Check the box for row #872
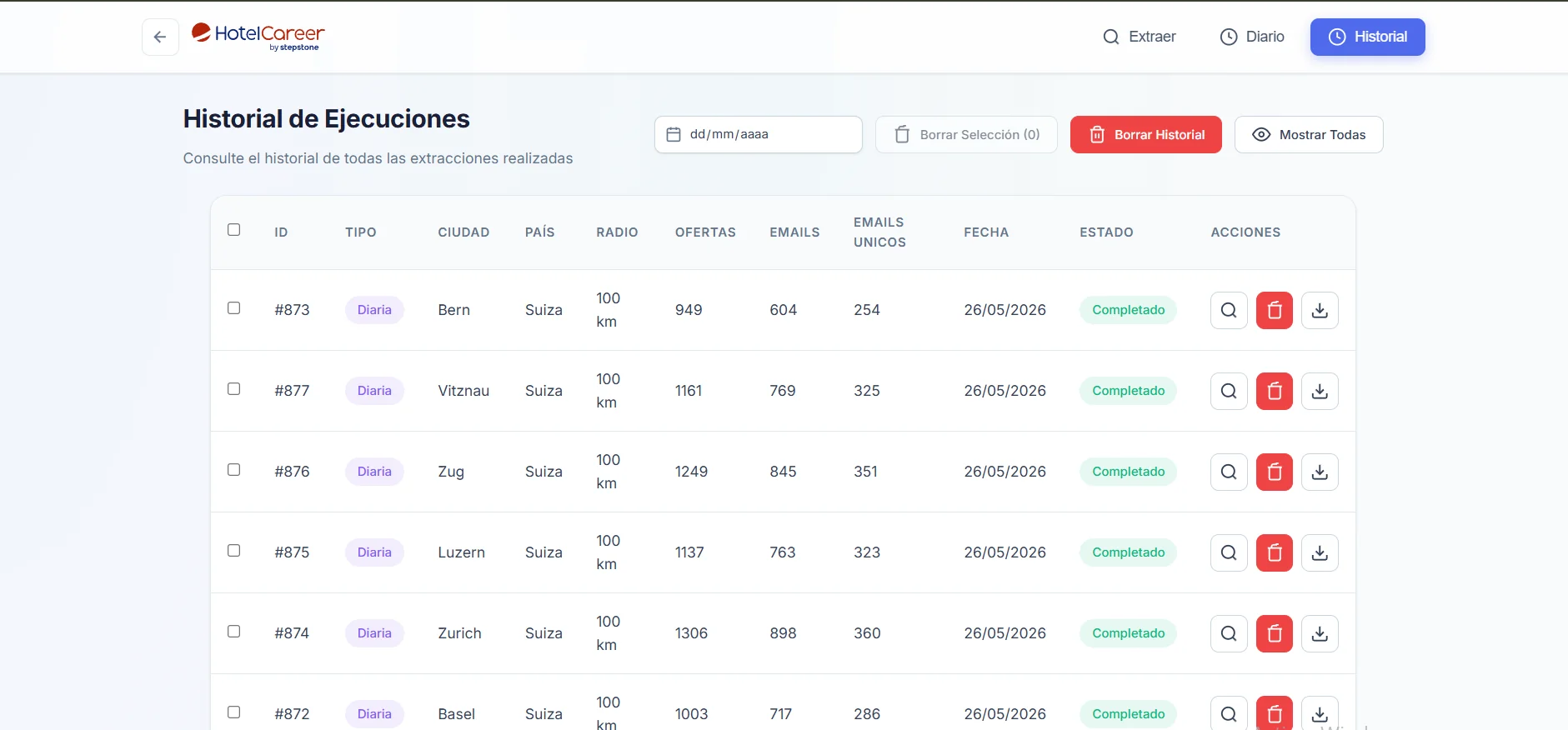 click(x=234, y=712)
